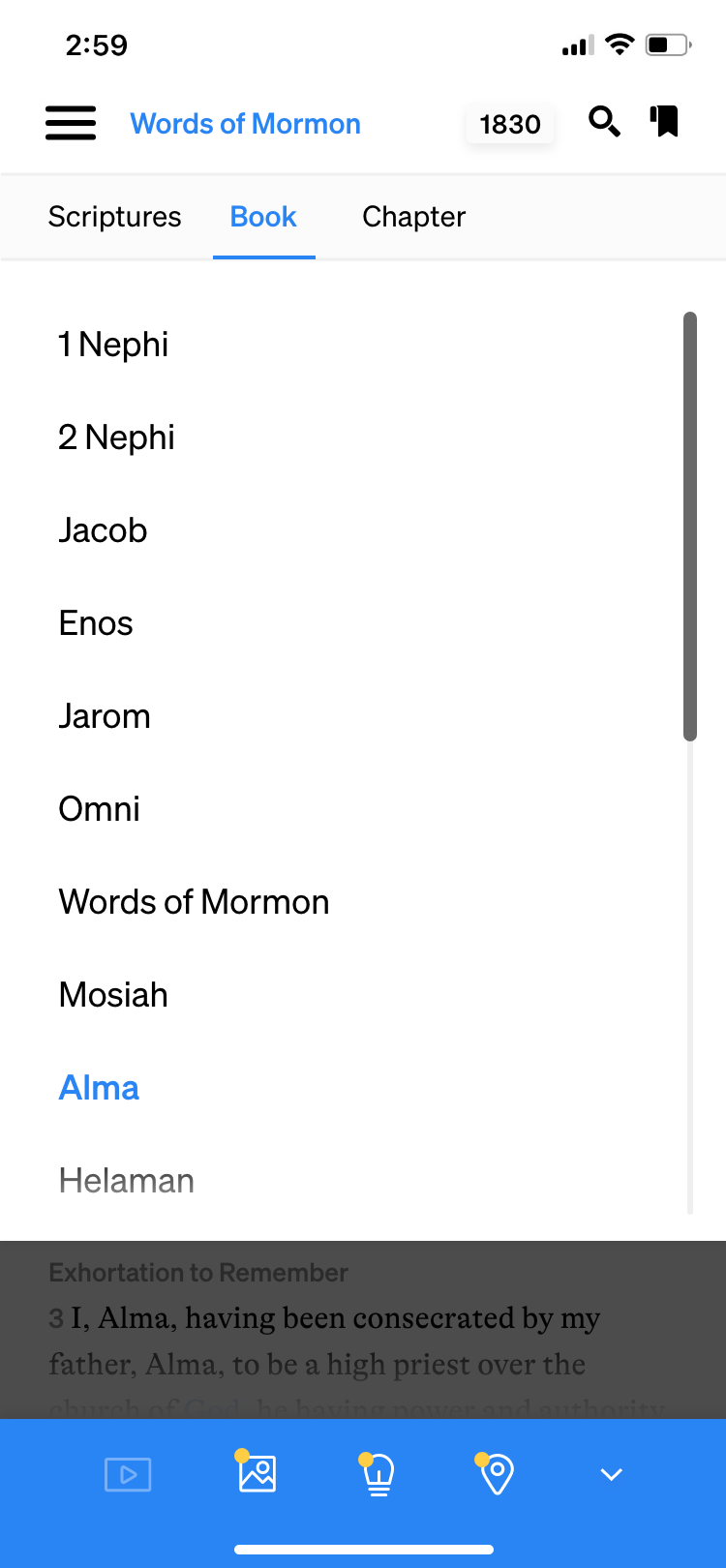This screenshot has height=1568, width=726.
Task: Collapse bottom toolbar with chevron
Action: pos(611,1474)
